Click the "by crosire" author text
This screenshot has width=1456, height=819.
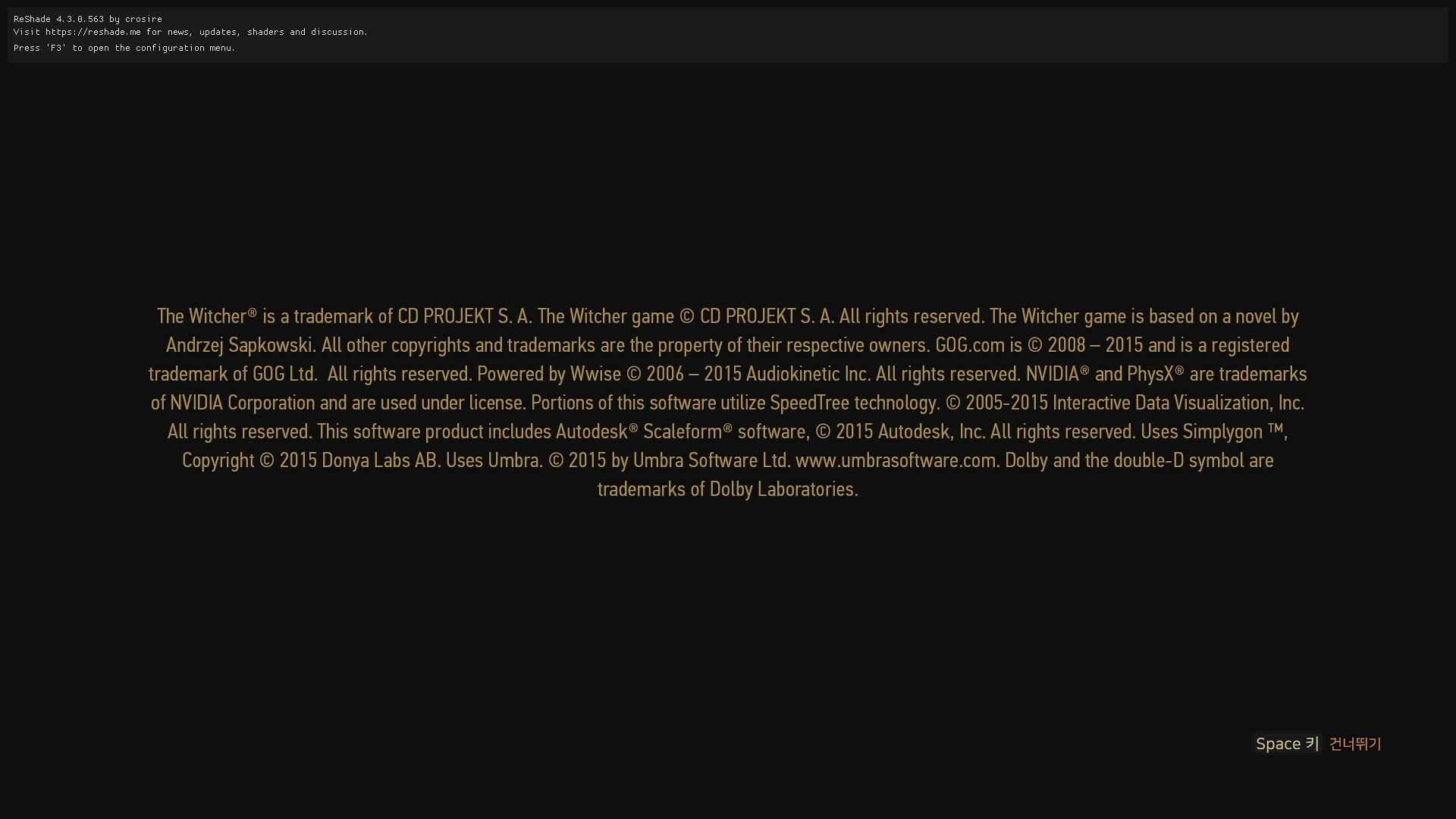tap(136, 19)
